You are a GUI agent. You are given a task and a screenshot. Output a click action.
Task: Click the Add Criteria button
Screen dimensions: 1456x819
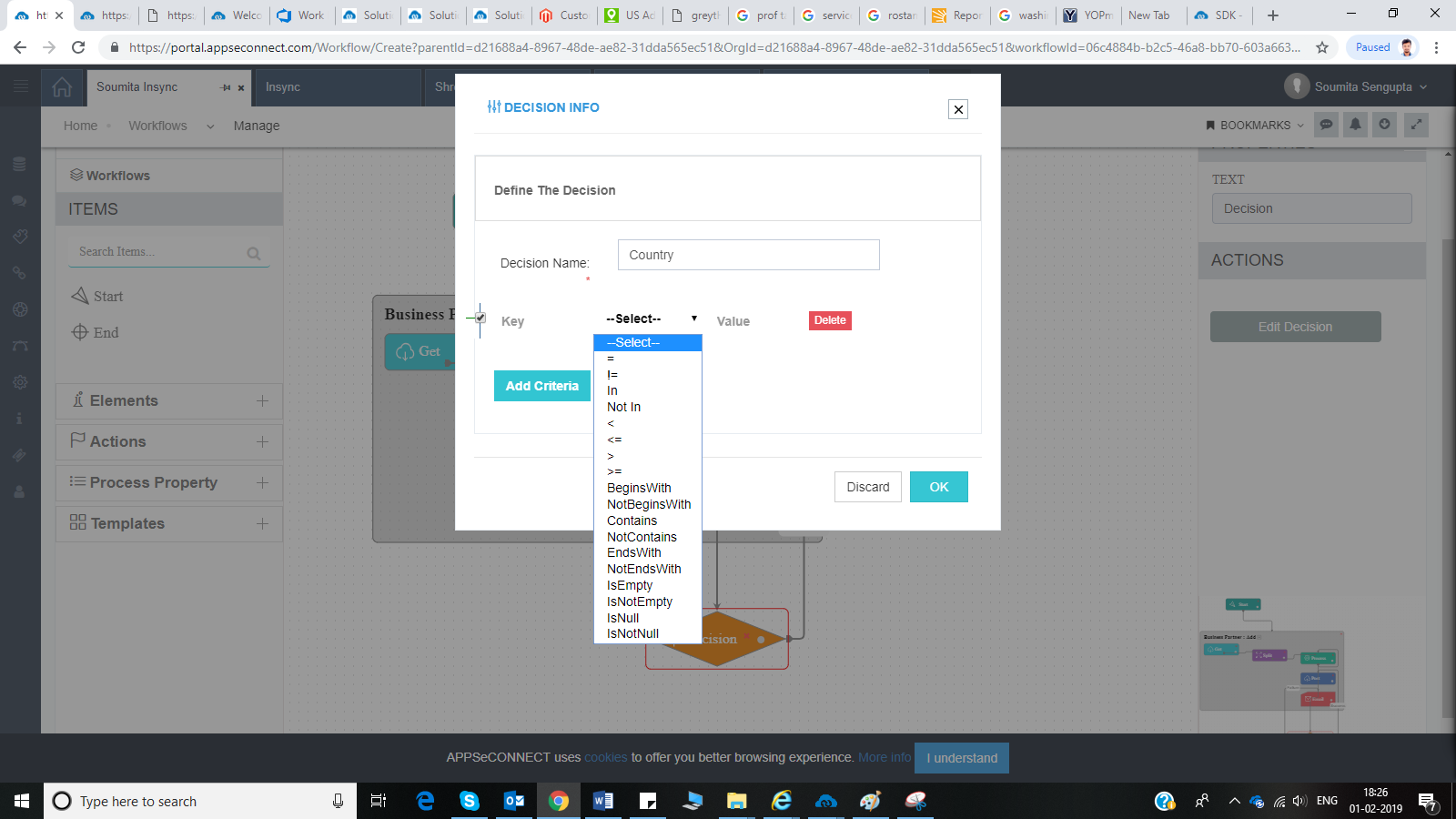pos(541,386)
